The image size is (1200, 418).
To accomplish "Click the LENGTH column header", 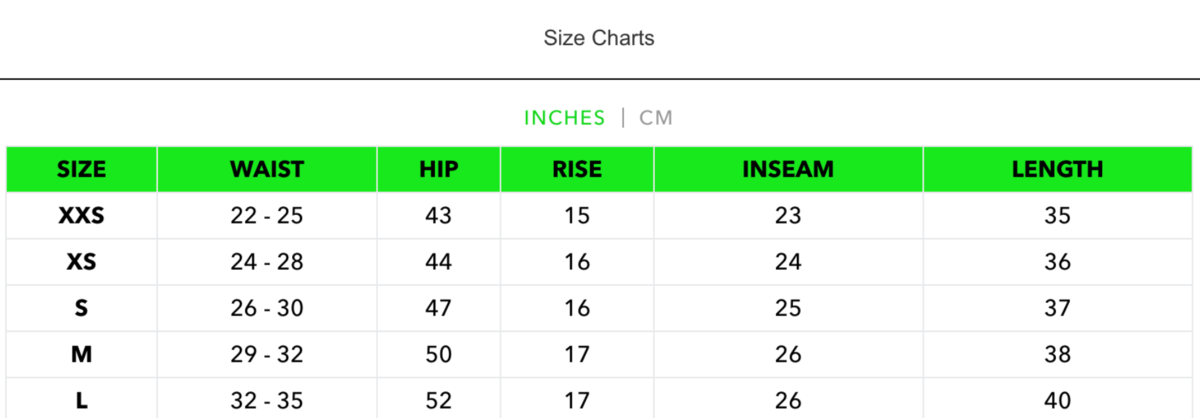I will 1057,169.
